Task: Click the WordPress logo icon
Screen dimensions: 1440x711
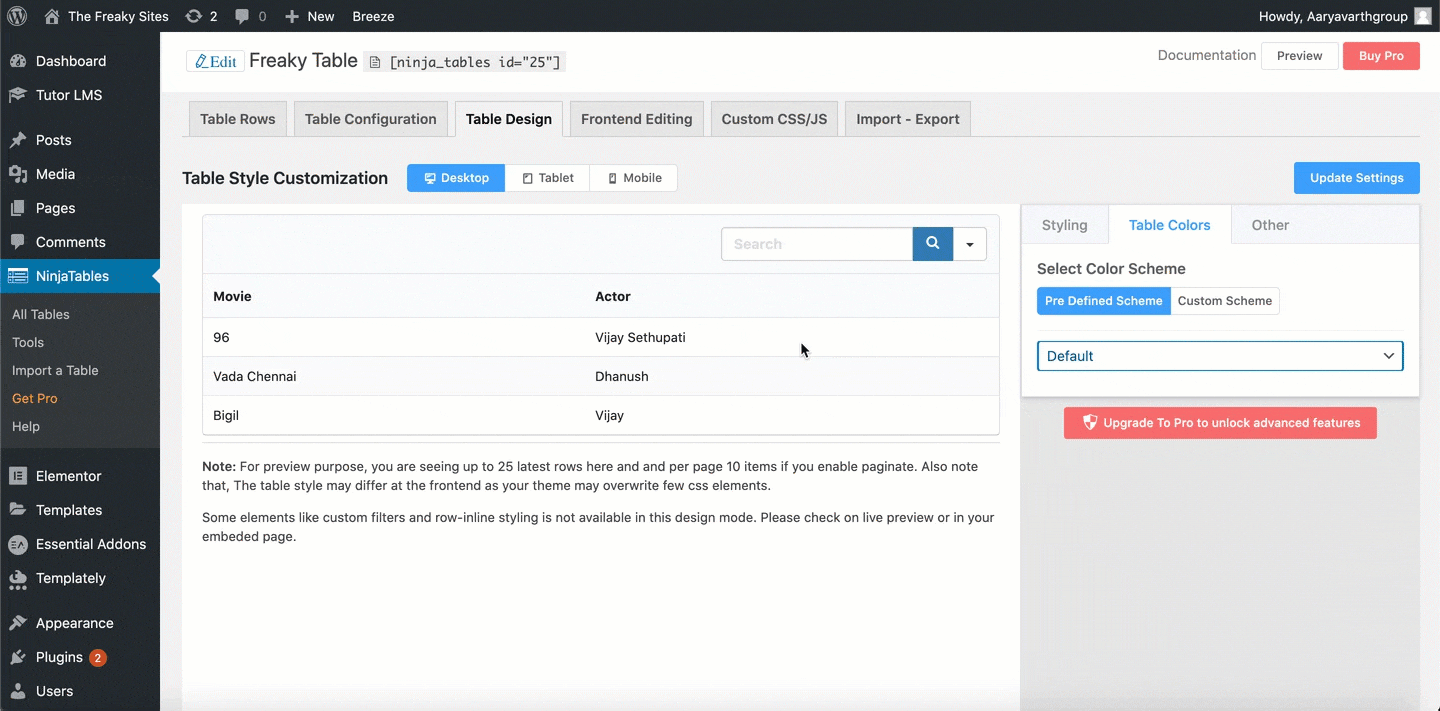Action: pos(17,16)
